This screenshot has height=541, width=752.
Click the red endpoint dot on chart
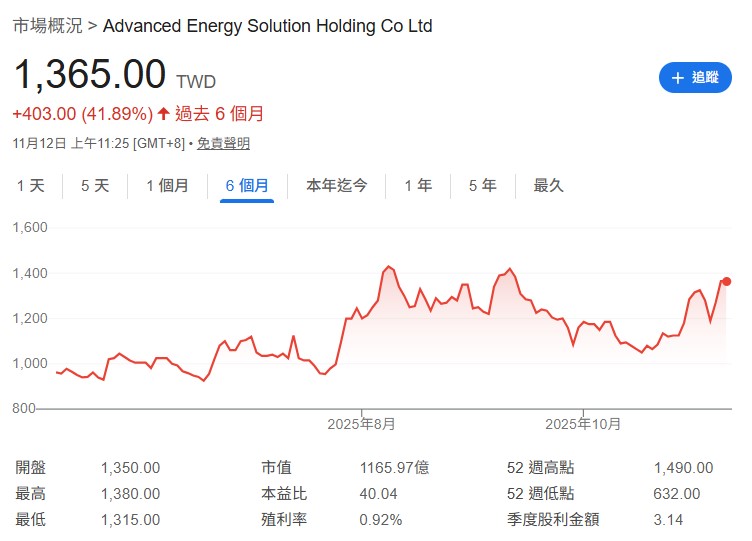point(726,281)
